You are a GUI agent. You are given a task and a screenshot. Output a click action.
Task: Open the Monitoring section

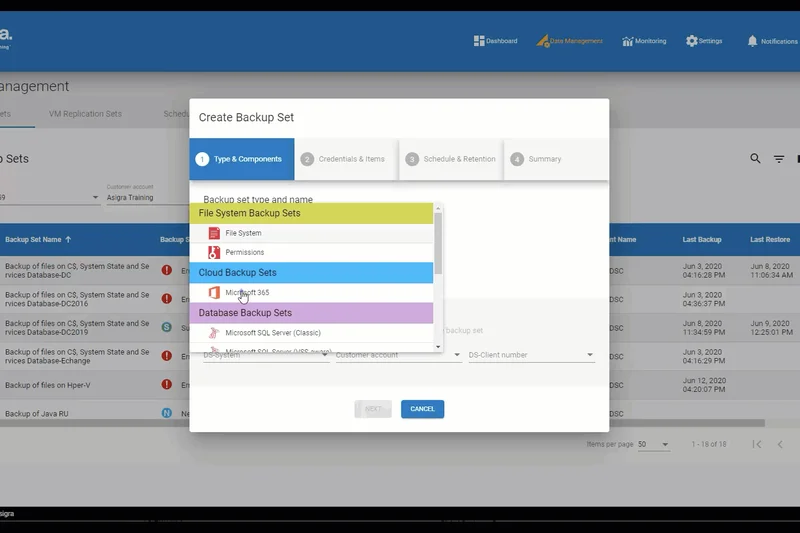644,41
